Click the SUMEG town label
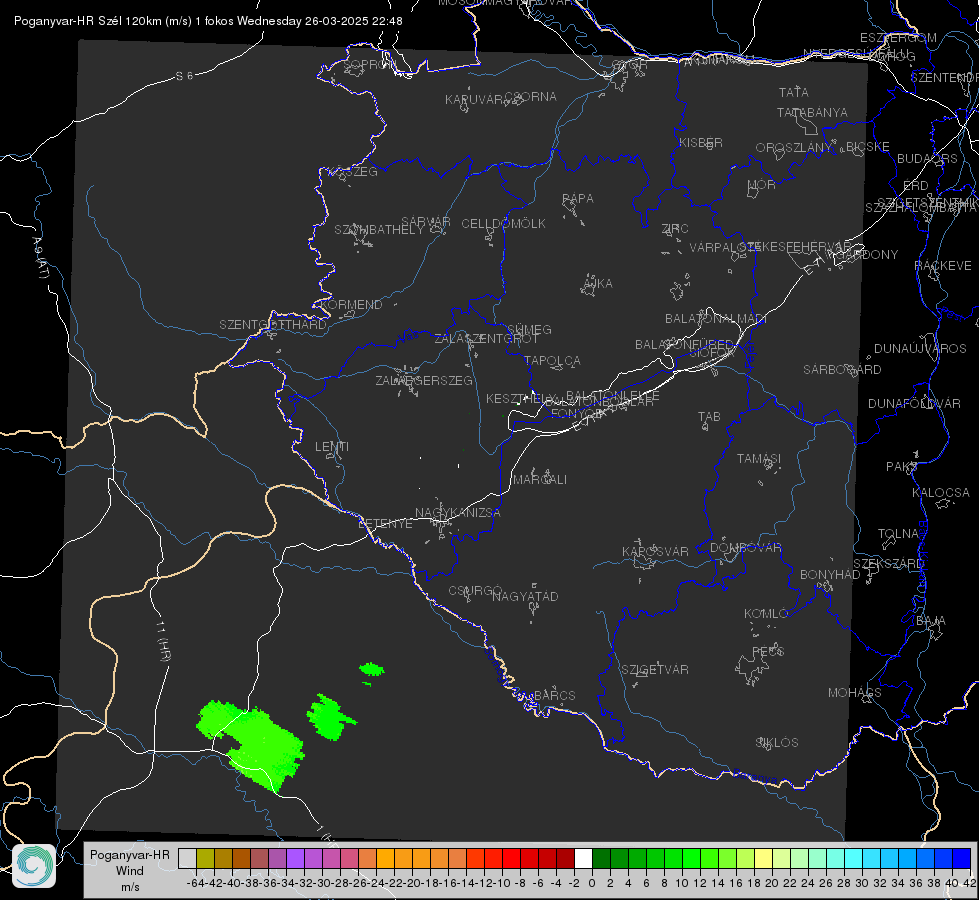This screenshot has height=900, width=979. [x=529, y=330]
